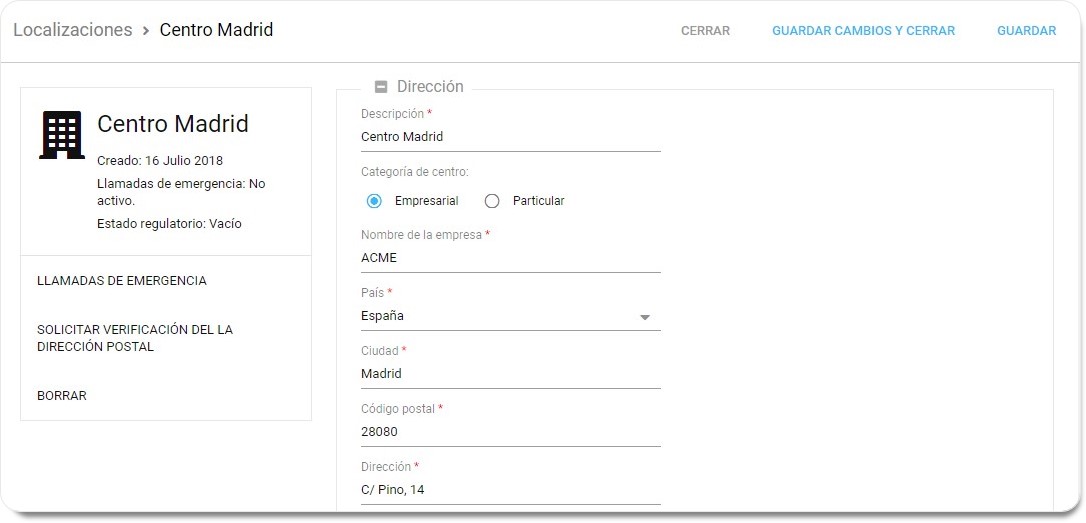Open Llamadas de emergencia menu item

(x=122, y=281)
